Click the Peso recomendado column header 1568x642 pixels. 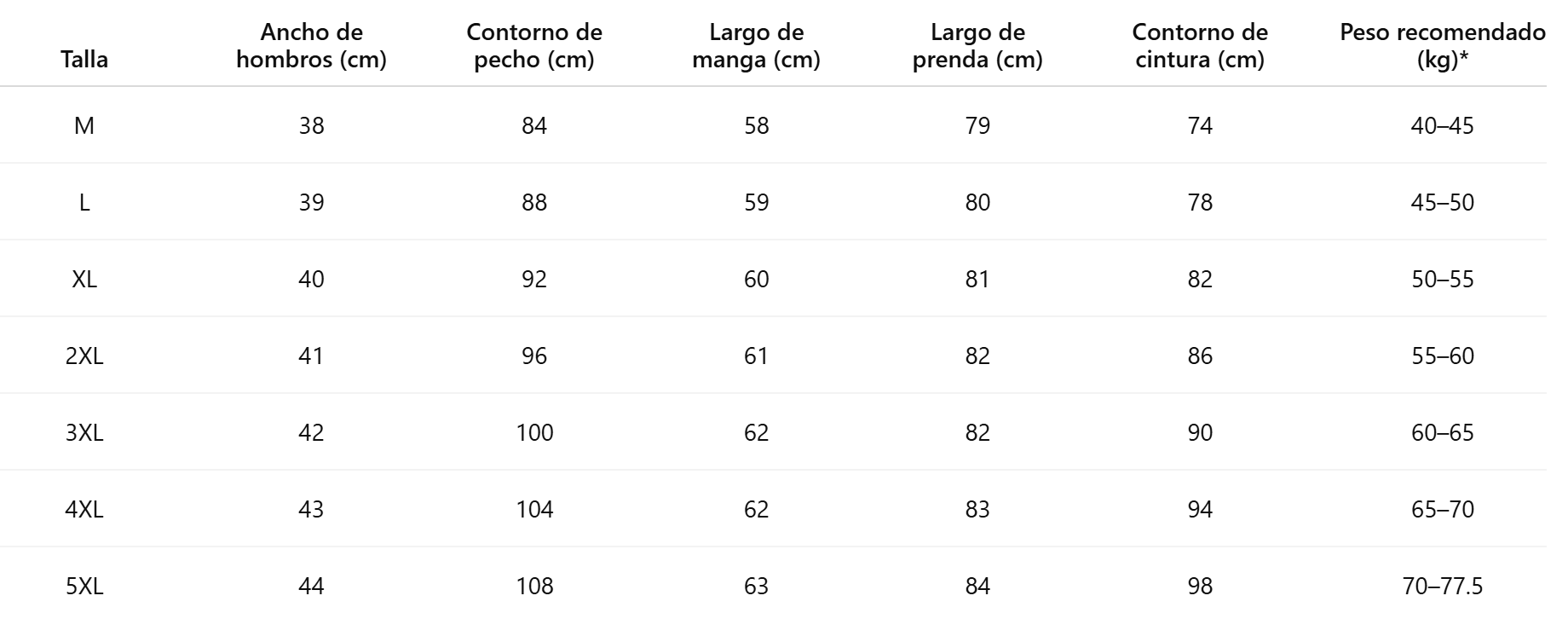click(1442, 46)
